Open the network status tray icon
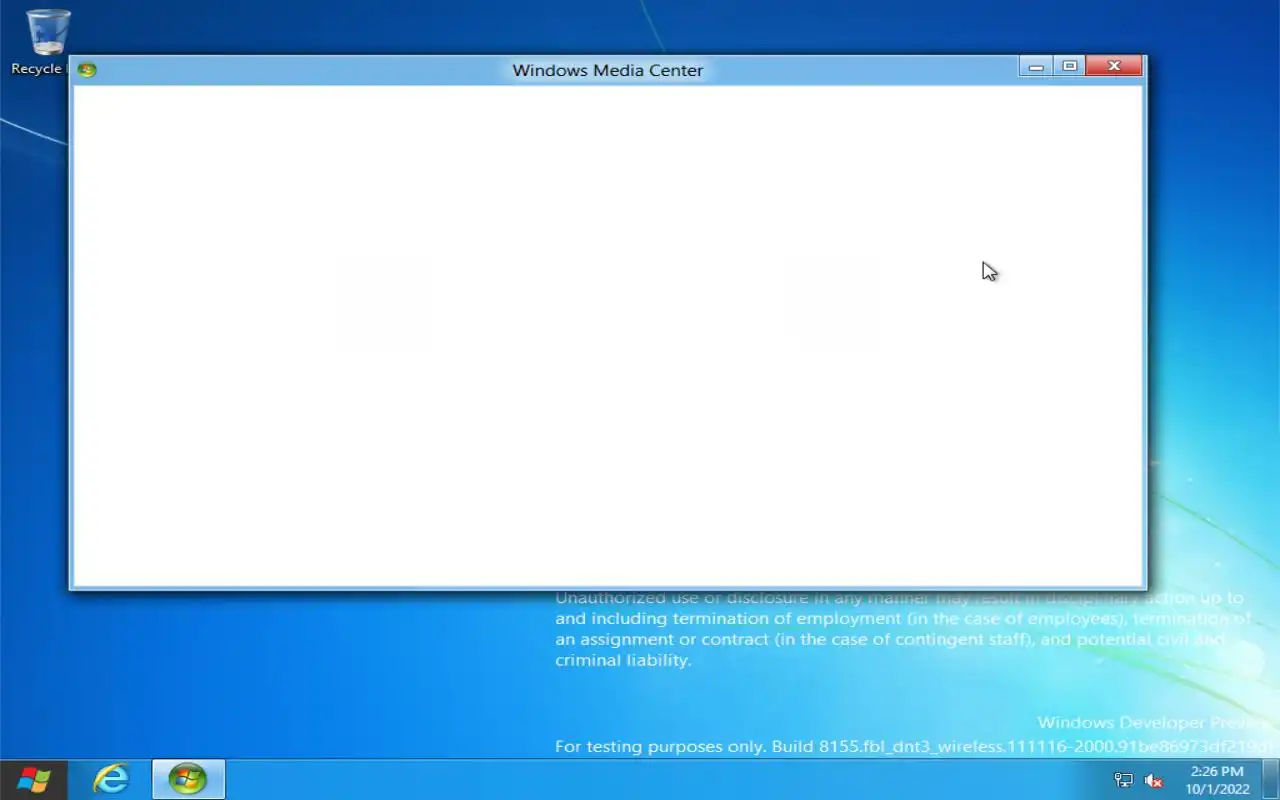Viewport: 1280px width, 800px height. (x=1123, y=780)
